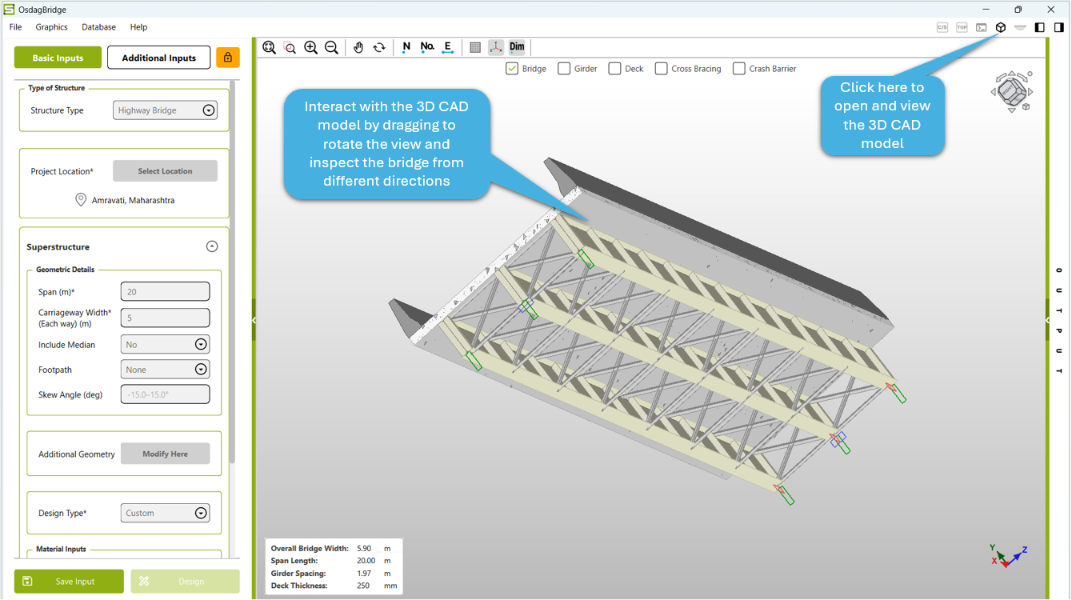Collapse the Superstructure section
This screenshot has height=600, width=1071.
coord(212,246)
